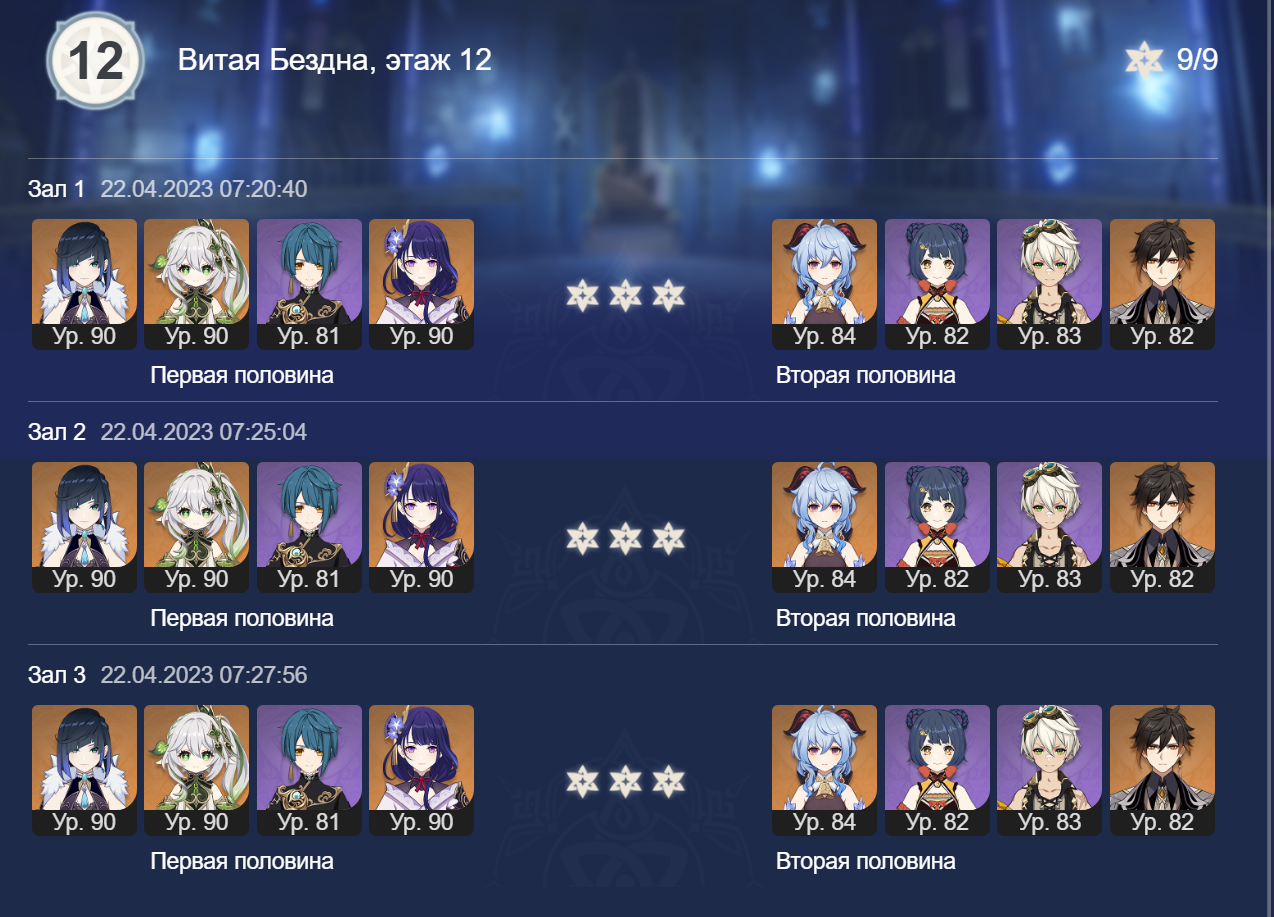Click Zhongli portrait in Зал 2 second half
The height and width of the screenshot is (917, 1274).
pyautogui.click(x=1162, y=527)
